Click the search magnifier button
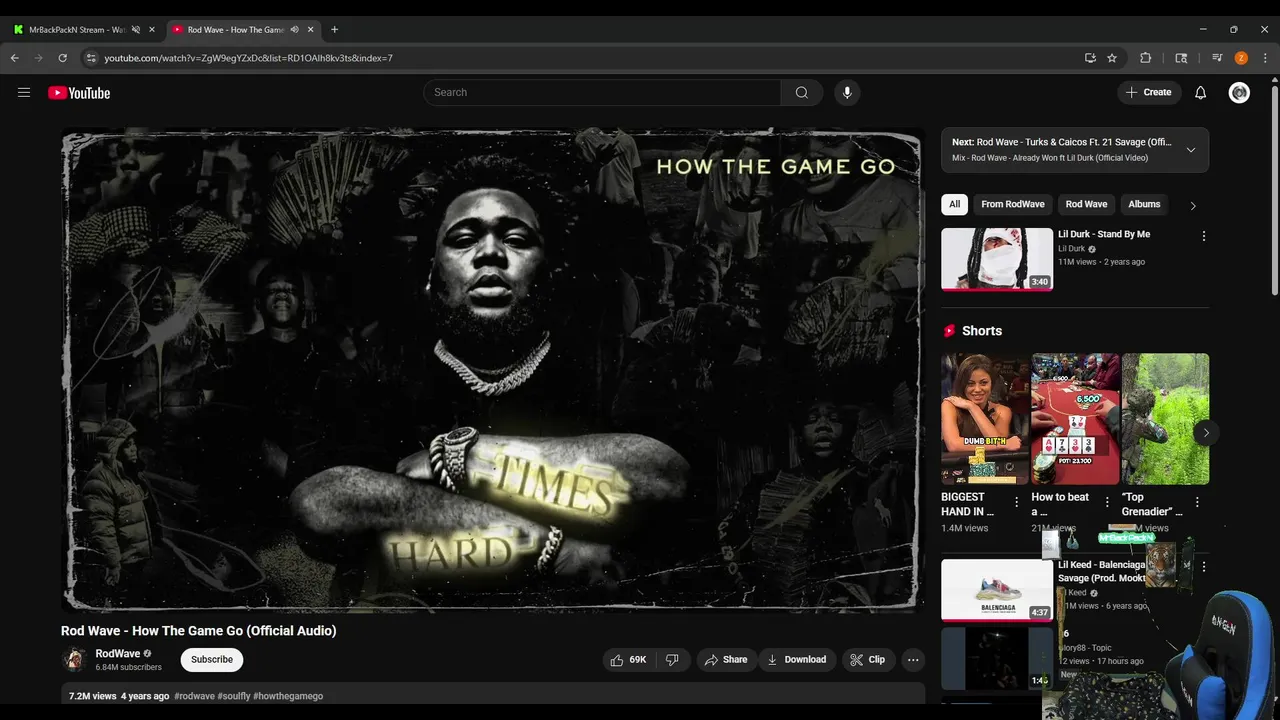The width and height of the screenshot is (1280, 720). 801,92
